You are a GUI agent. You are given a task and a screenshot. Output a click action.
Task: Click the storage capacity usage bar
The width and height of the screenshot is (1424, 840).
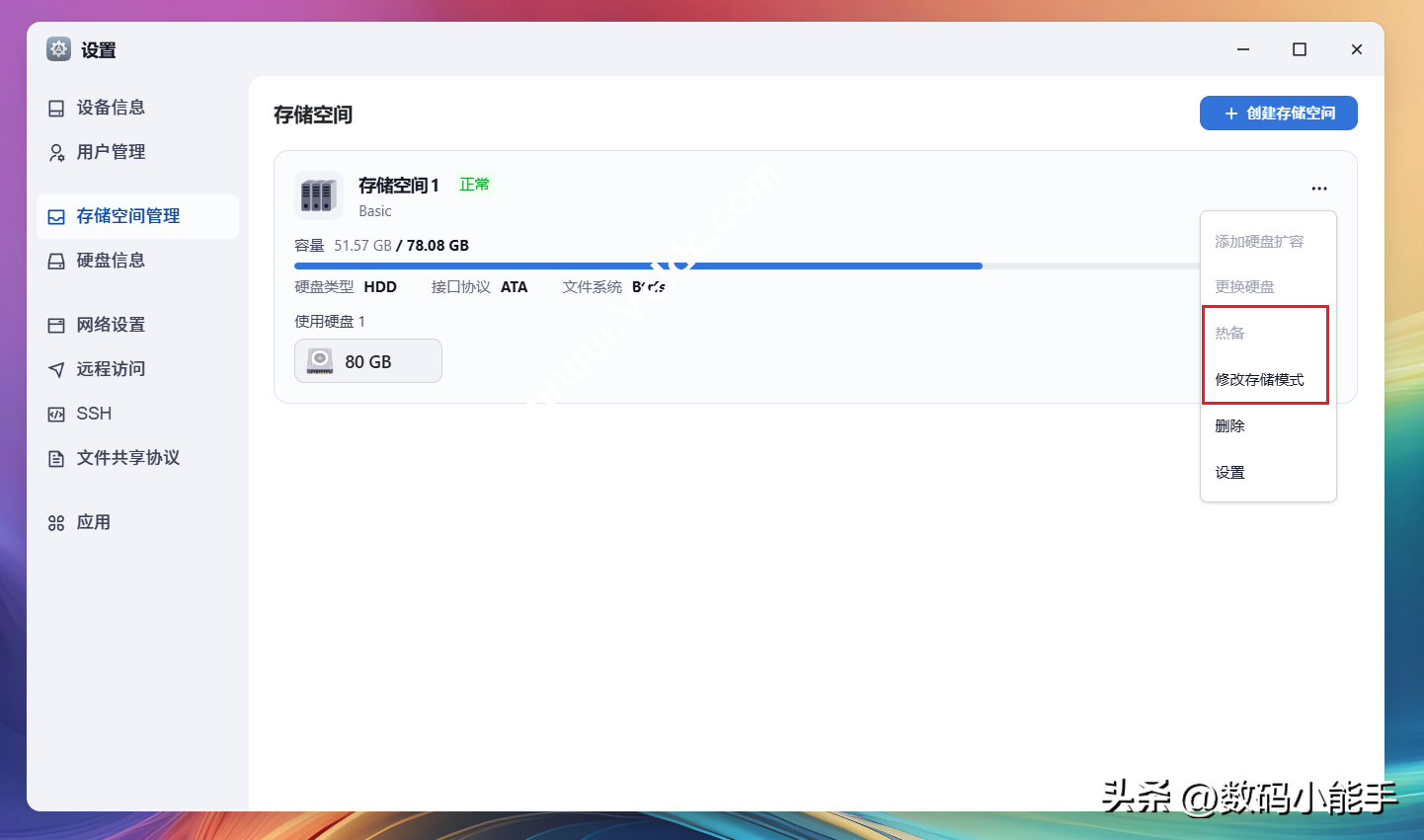[x=747, y=266]
